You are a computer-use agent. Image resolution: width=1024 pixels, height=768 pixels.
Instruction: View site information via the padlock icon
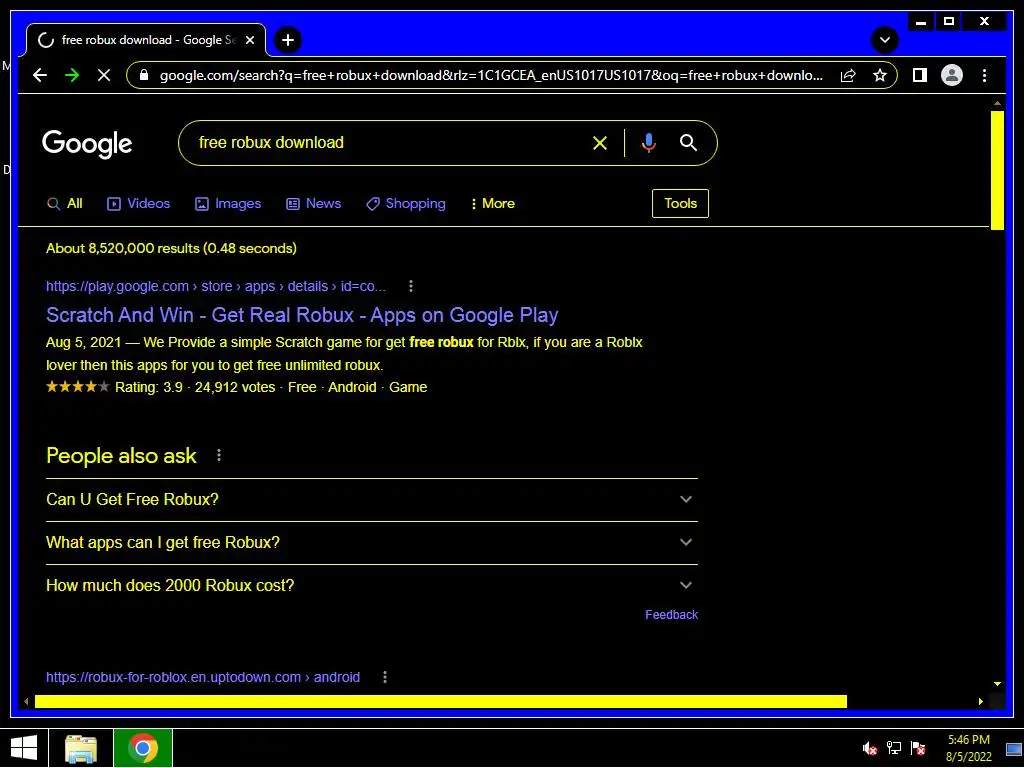144,75
